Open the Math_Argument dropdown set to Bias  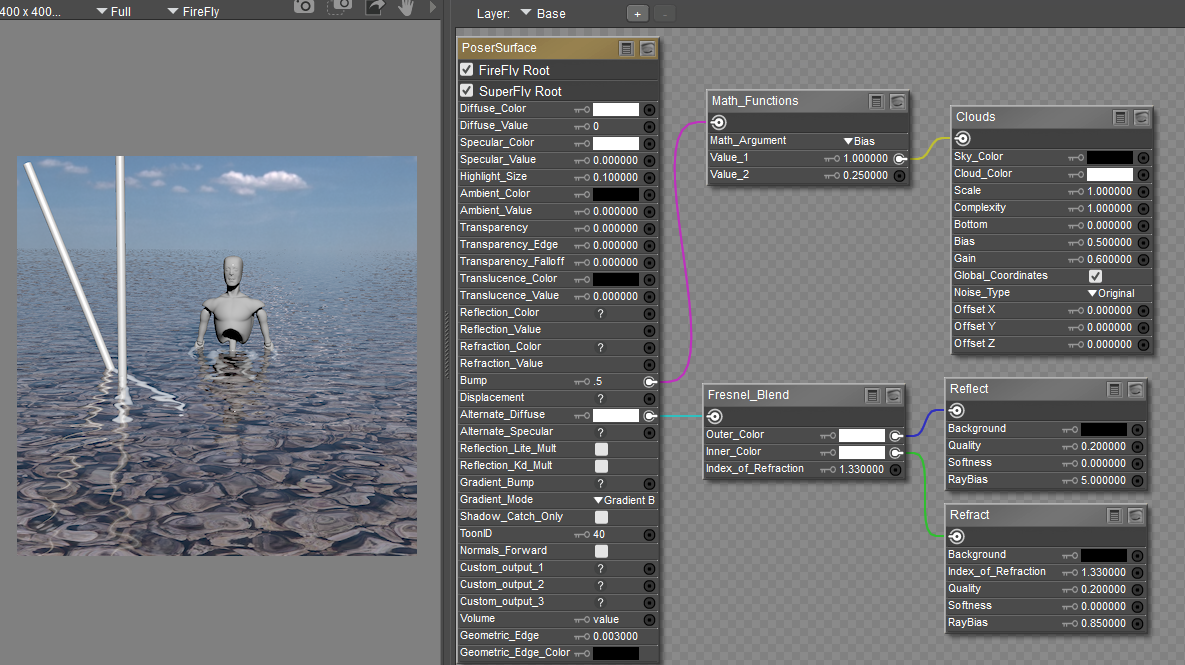pyautogui.click(x=859, y=141)
